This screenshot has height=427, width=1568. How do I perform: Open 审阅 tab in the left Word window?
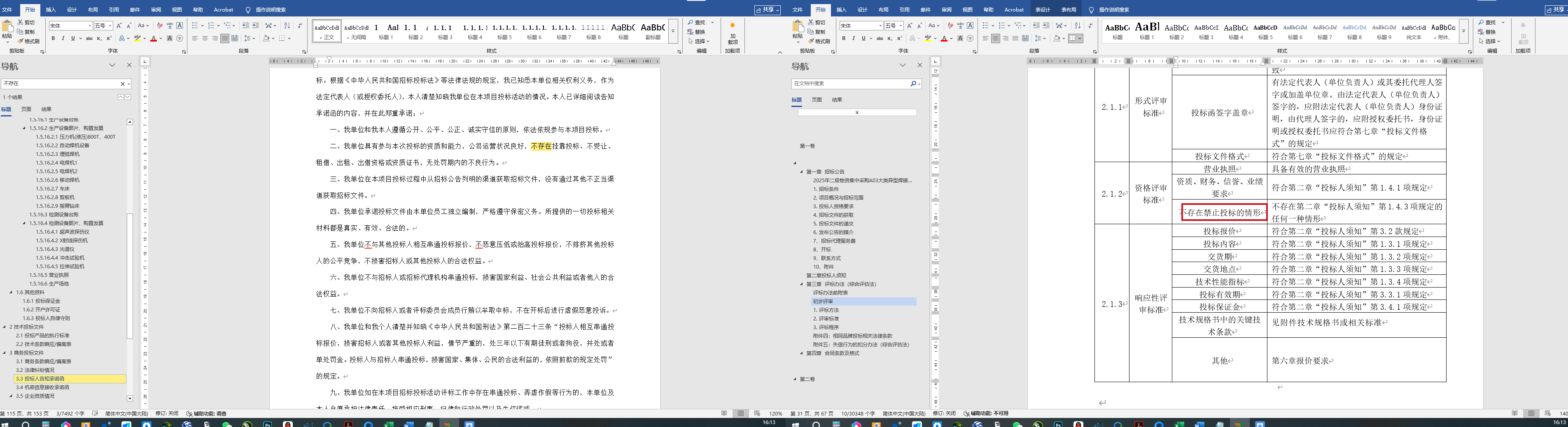(x=156, y=10)
